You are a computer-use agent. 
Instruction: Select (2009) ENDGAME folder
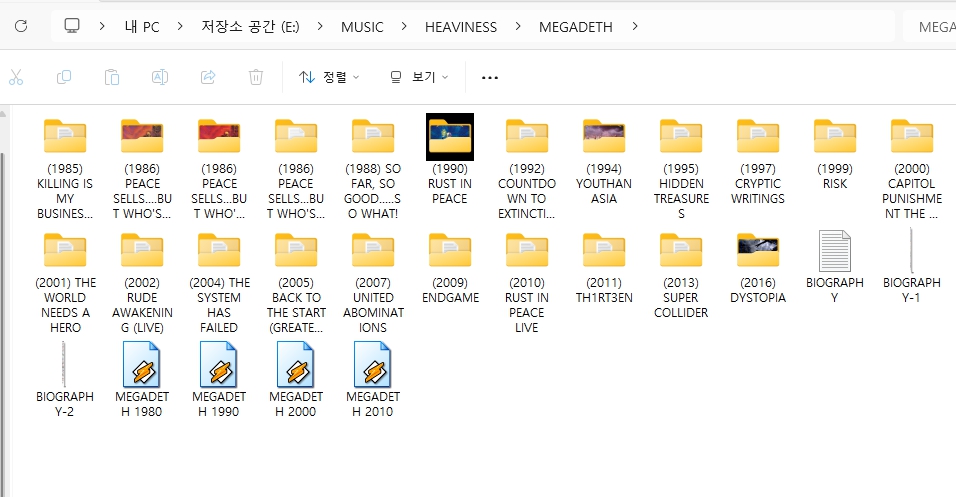450,268
